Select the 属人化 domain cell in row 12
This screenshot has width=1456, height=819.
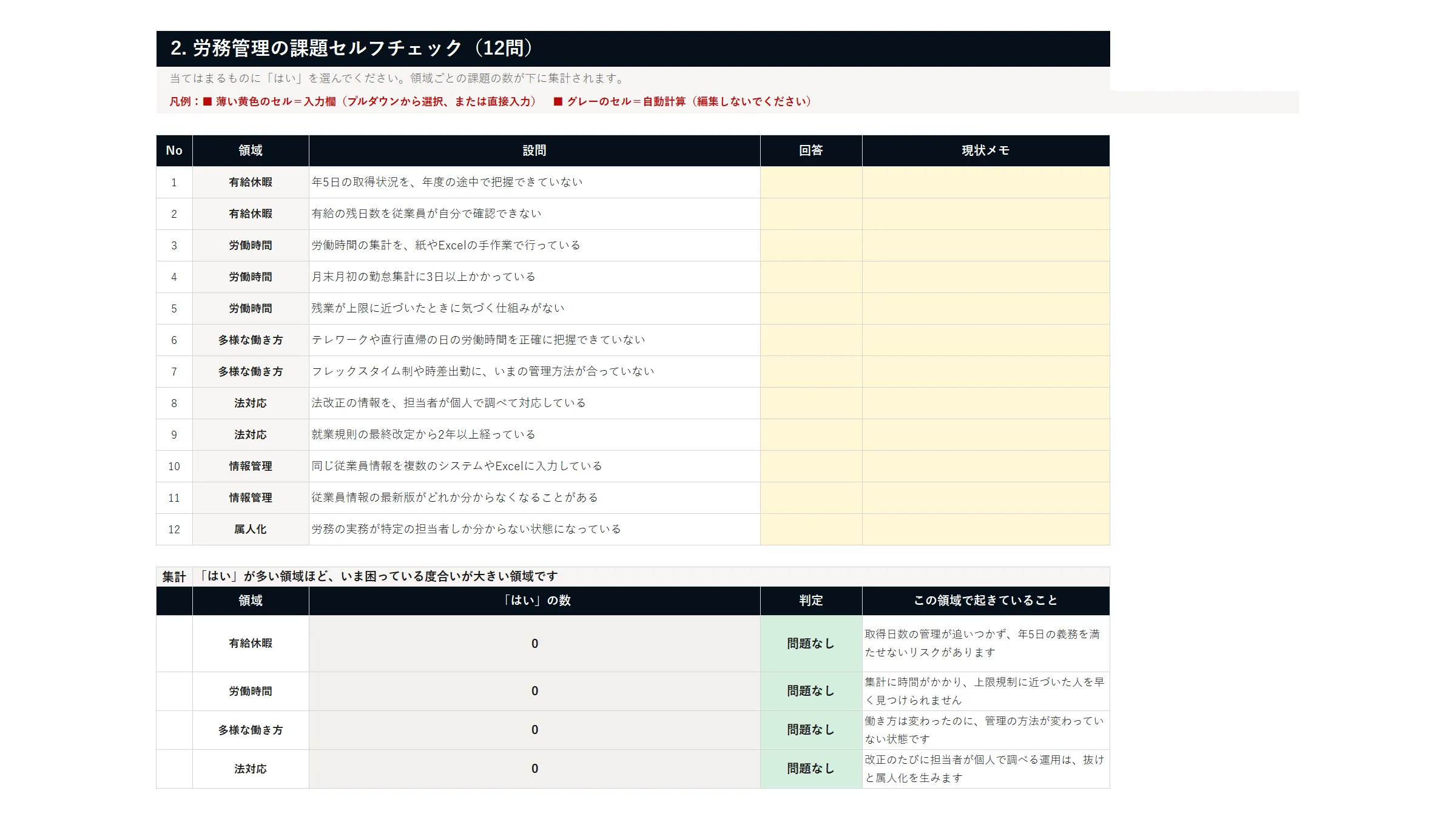(x=251, y=529)
